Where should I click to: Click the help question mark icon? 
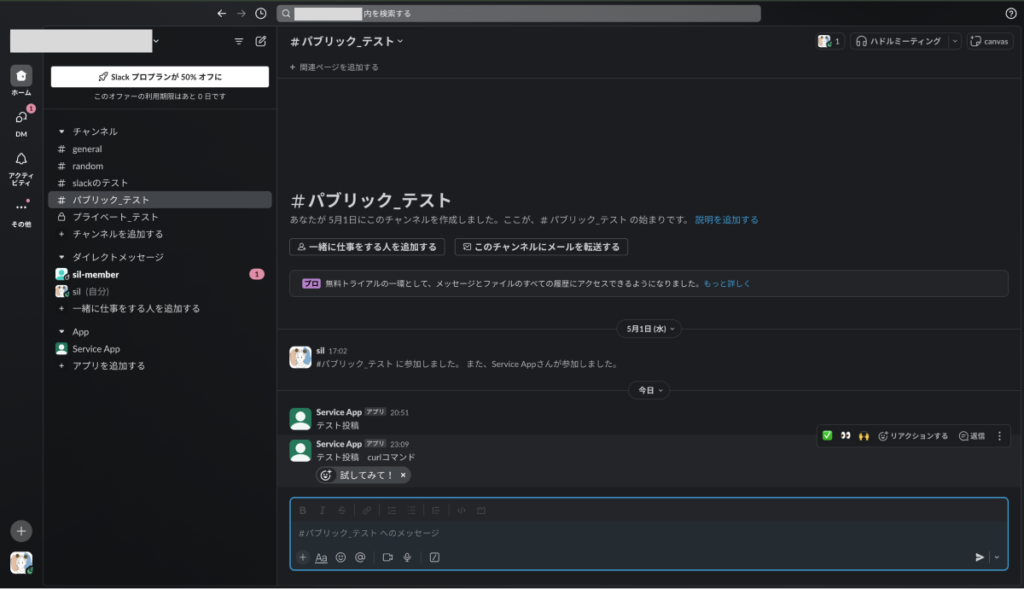tap(1010, 13)
